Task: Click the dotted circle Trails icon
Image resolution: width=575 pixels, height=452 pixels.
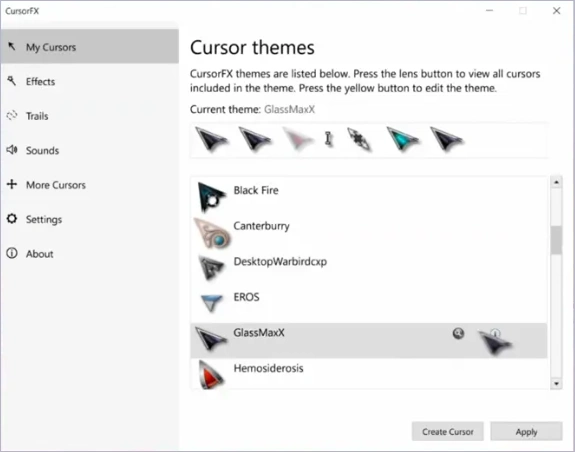Action: pyautogui.click(x=12, y=115)
